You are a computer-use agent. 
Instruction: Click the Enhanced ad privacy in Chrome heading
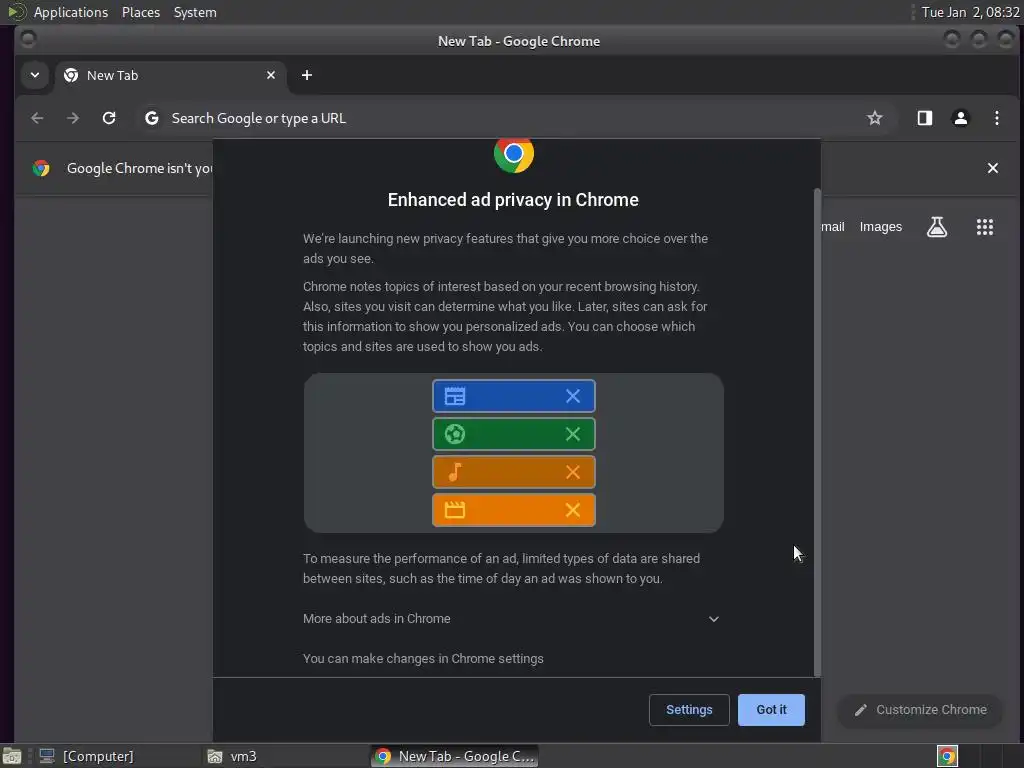pyautogui.click(x=513, y=200)
